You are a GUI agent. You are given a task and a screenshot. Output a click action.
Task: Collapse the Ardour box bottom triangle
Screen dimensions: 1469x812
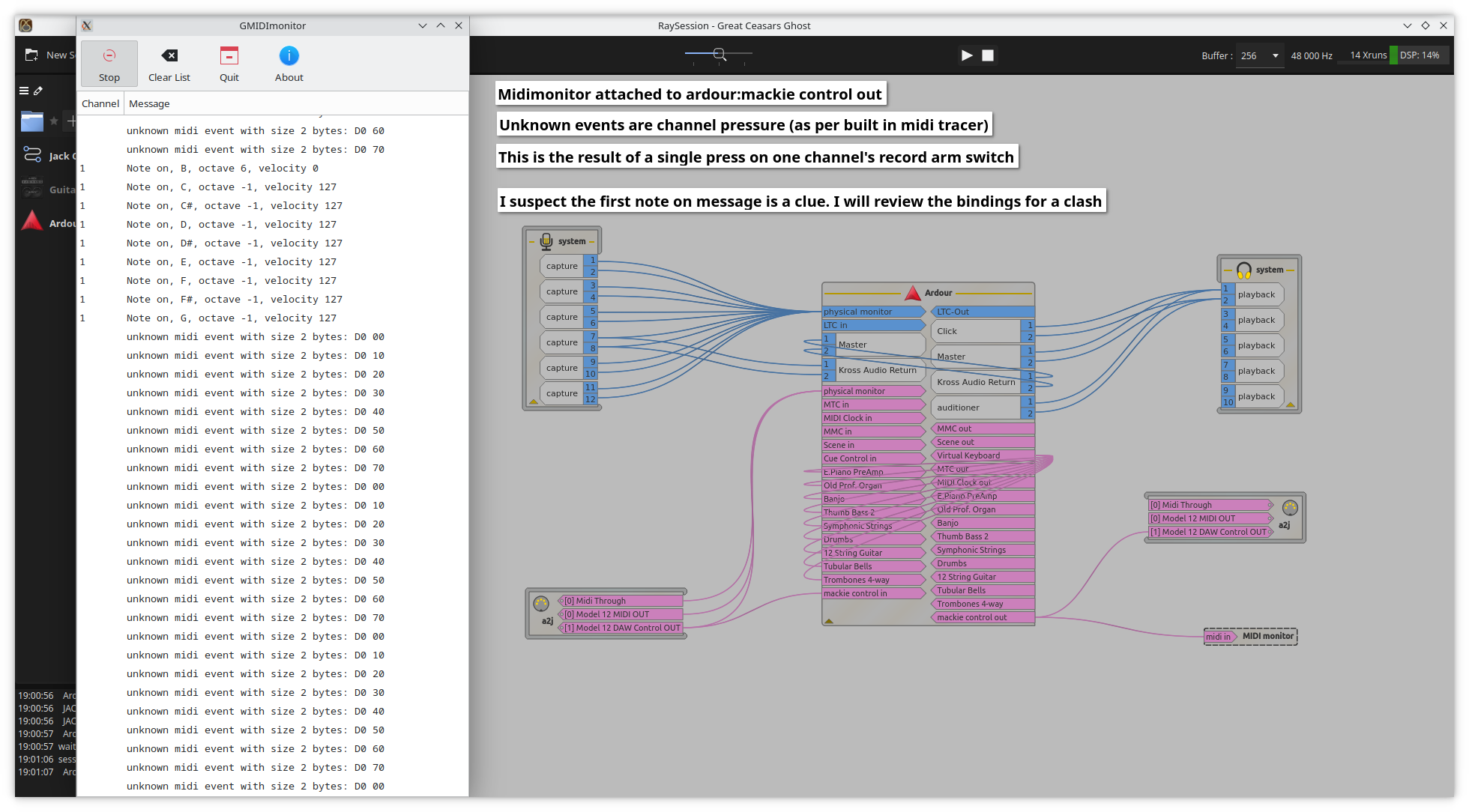(829, 621)
